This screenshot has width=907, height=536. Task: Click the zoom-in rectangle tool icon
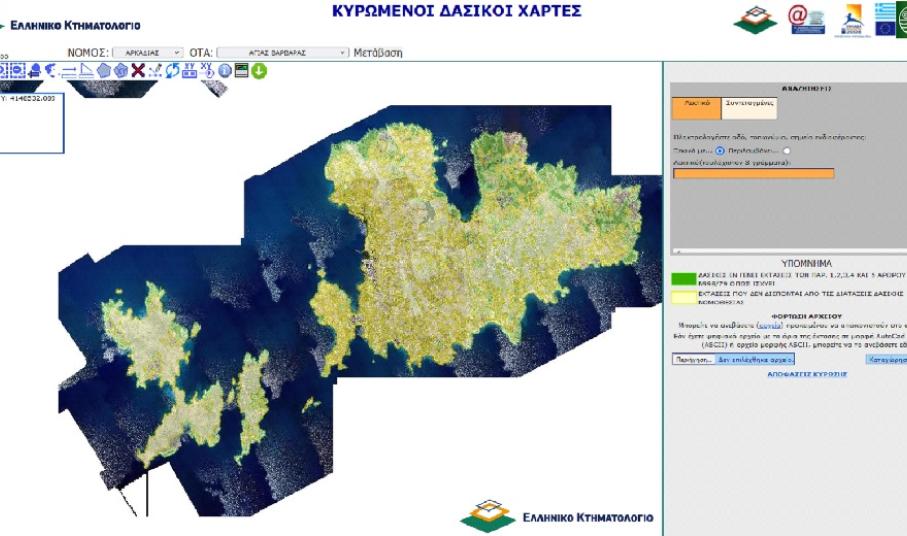point(5,70)
